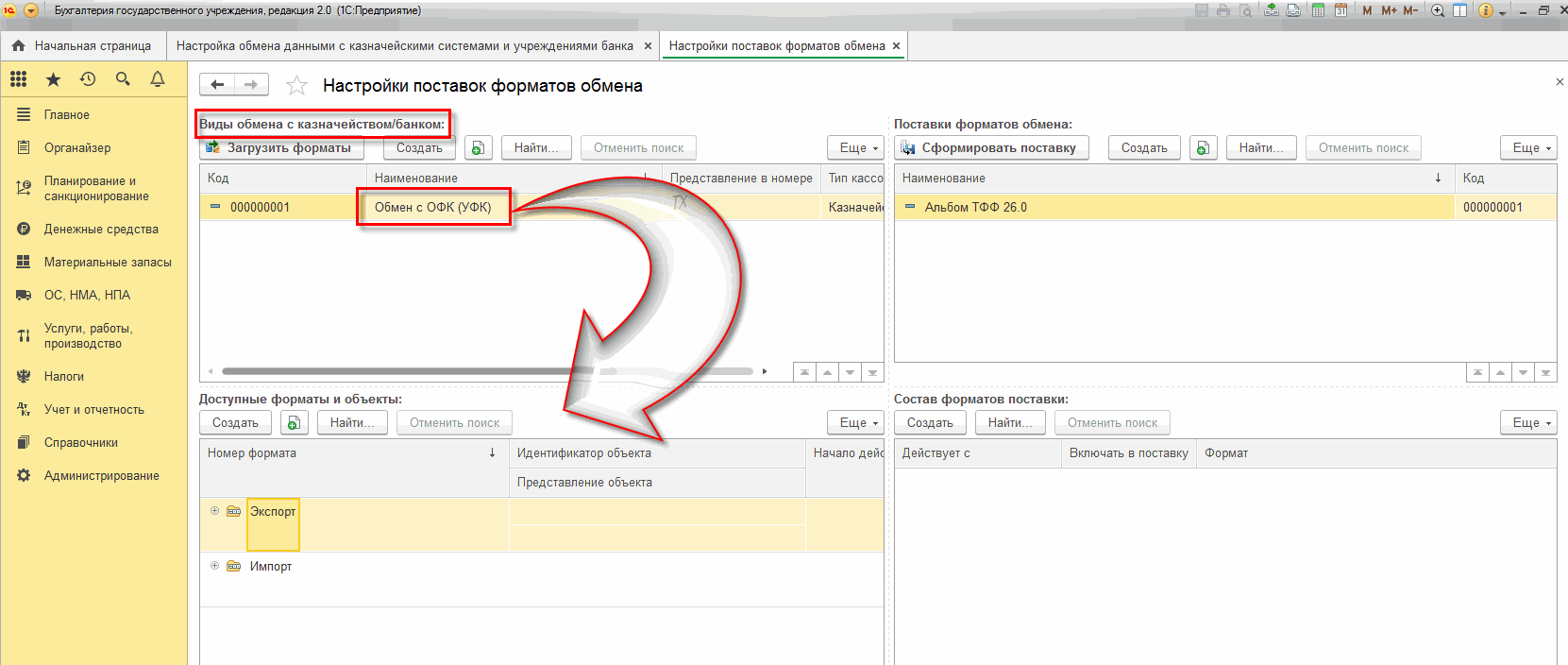Click the search magnifier icon in sidebar
The width and height of the screenshot is (1568, 665).
(x=123, y=79)
